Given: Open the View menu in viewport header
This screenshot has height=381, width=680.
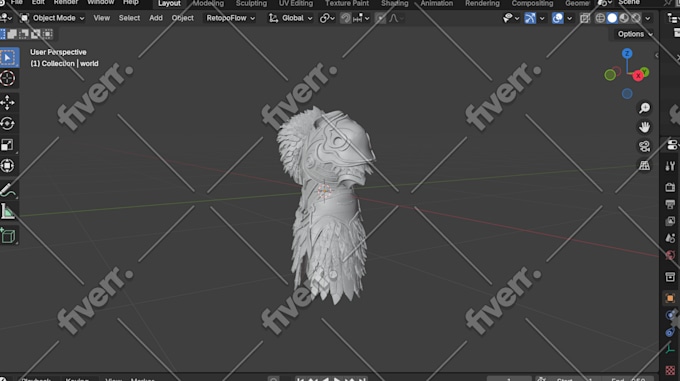Looking at the screenshot, I should click(x=101, y=18).
